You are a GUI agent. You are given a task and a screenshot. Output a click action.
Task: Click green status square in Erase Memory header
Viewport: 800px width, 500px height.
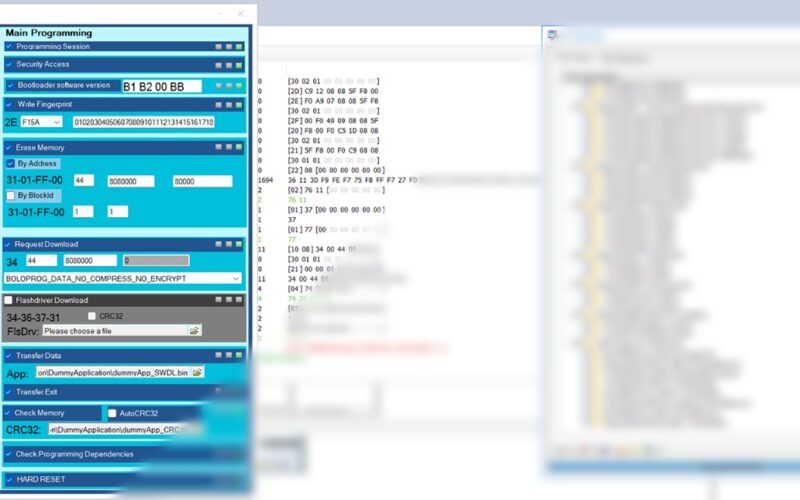point(238,147)
